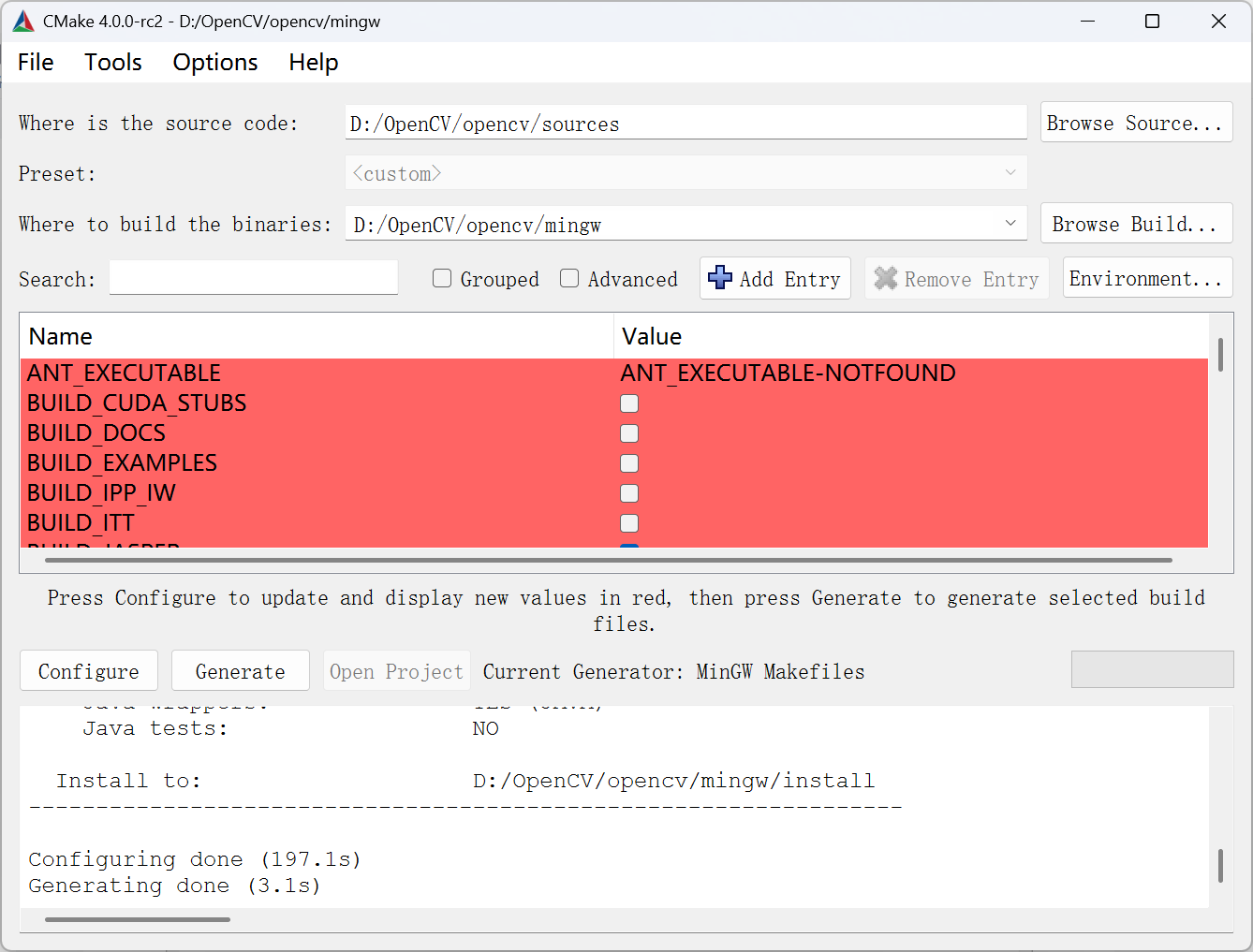Select the BUILD_DOCS entry name

(x=96, y=432)
